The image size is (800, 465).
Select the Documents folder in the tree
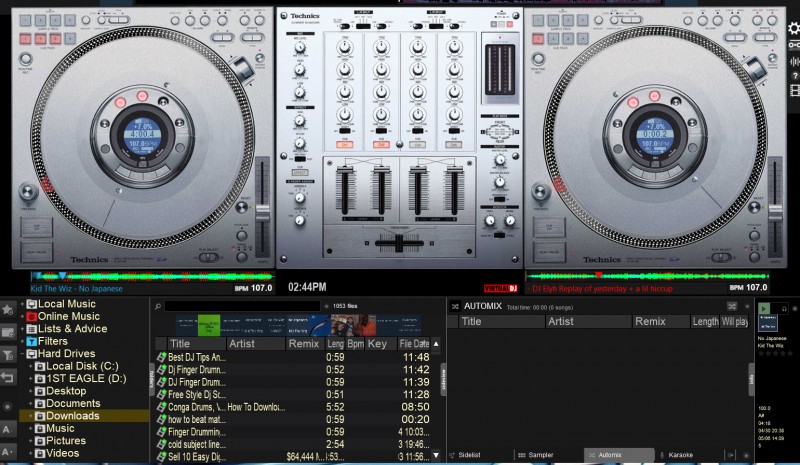(x=73, y=404)
